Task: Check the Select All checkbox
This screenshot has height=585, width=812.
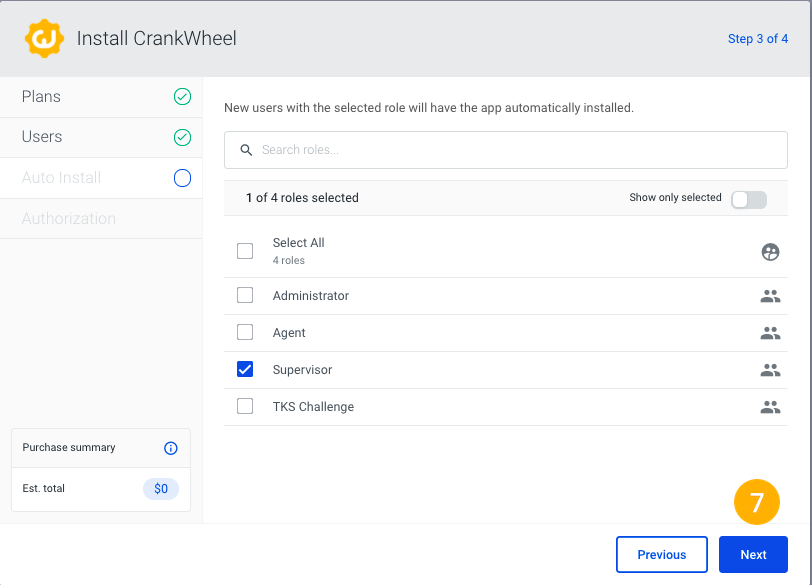Action: pyautogui.click(x=245, y=251)
